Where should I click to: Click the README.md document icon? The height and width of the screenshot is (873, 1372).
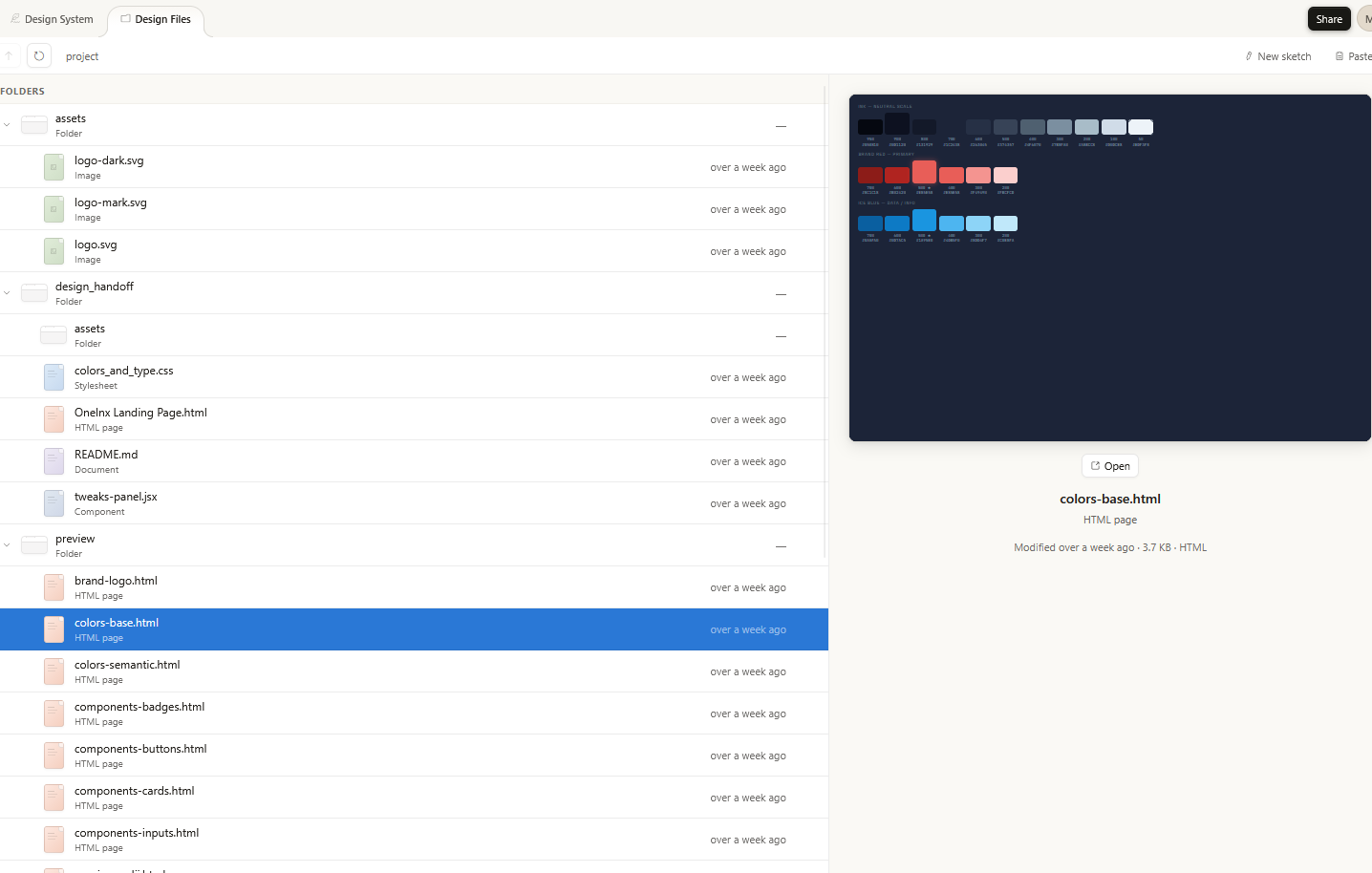(x=54, y=461)
